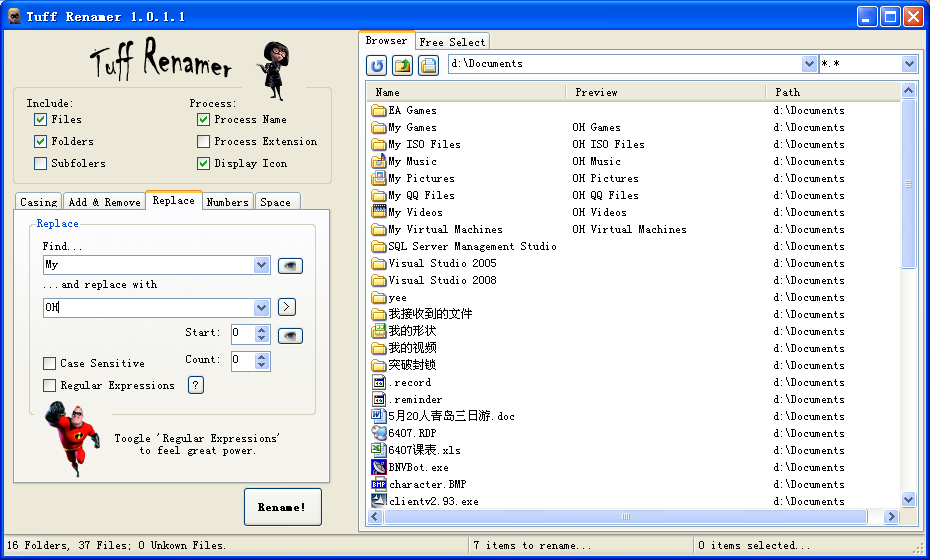Viewport: 930px width, 560px height.
Task: Click the third browser toolbar icon left of the path box
Action: [x=429, y=66]
